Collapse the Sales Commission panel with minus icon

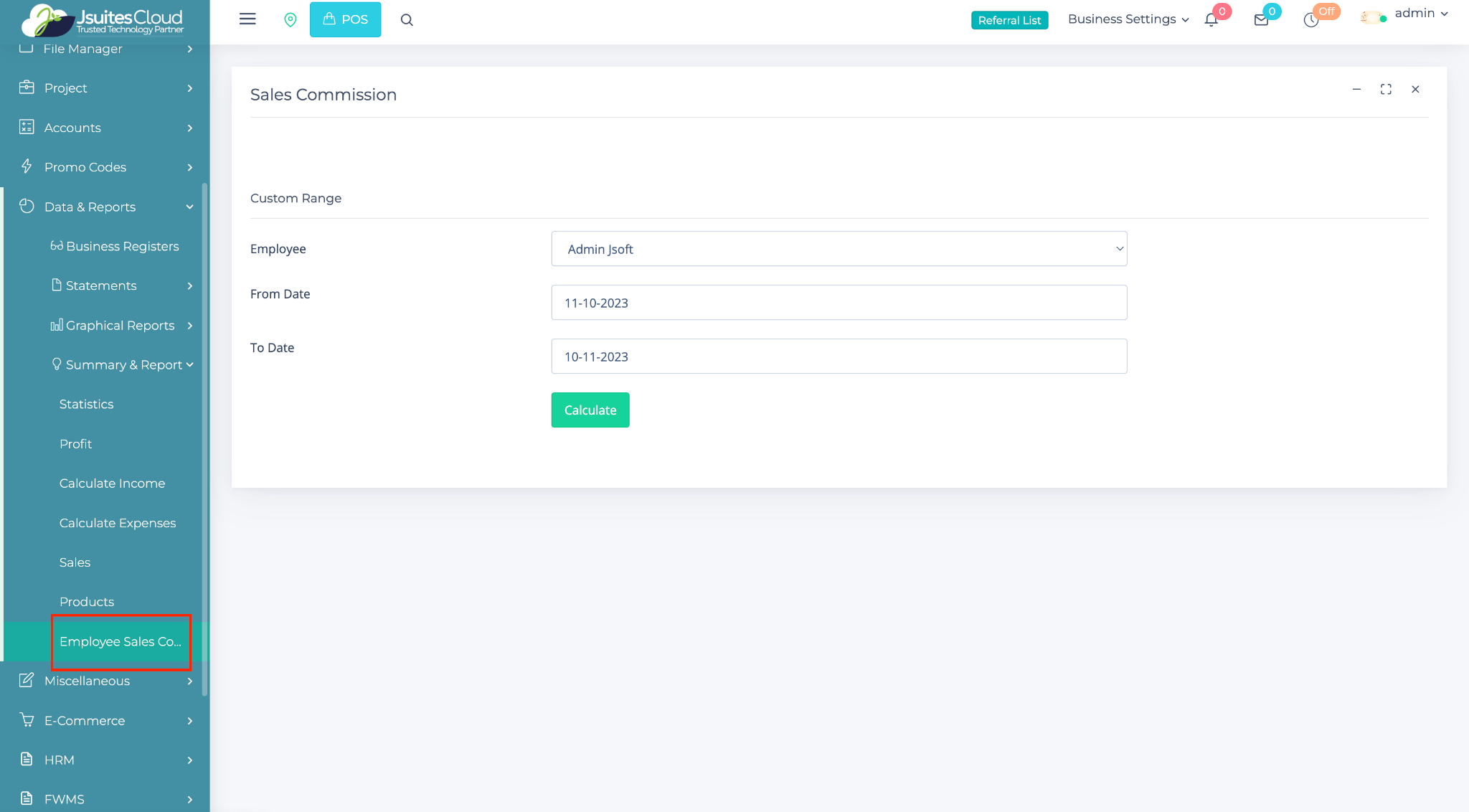point(1356,89)
